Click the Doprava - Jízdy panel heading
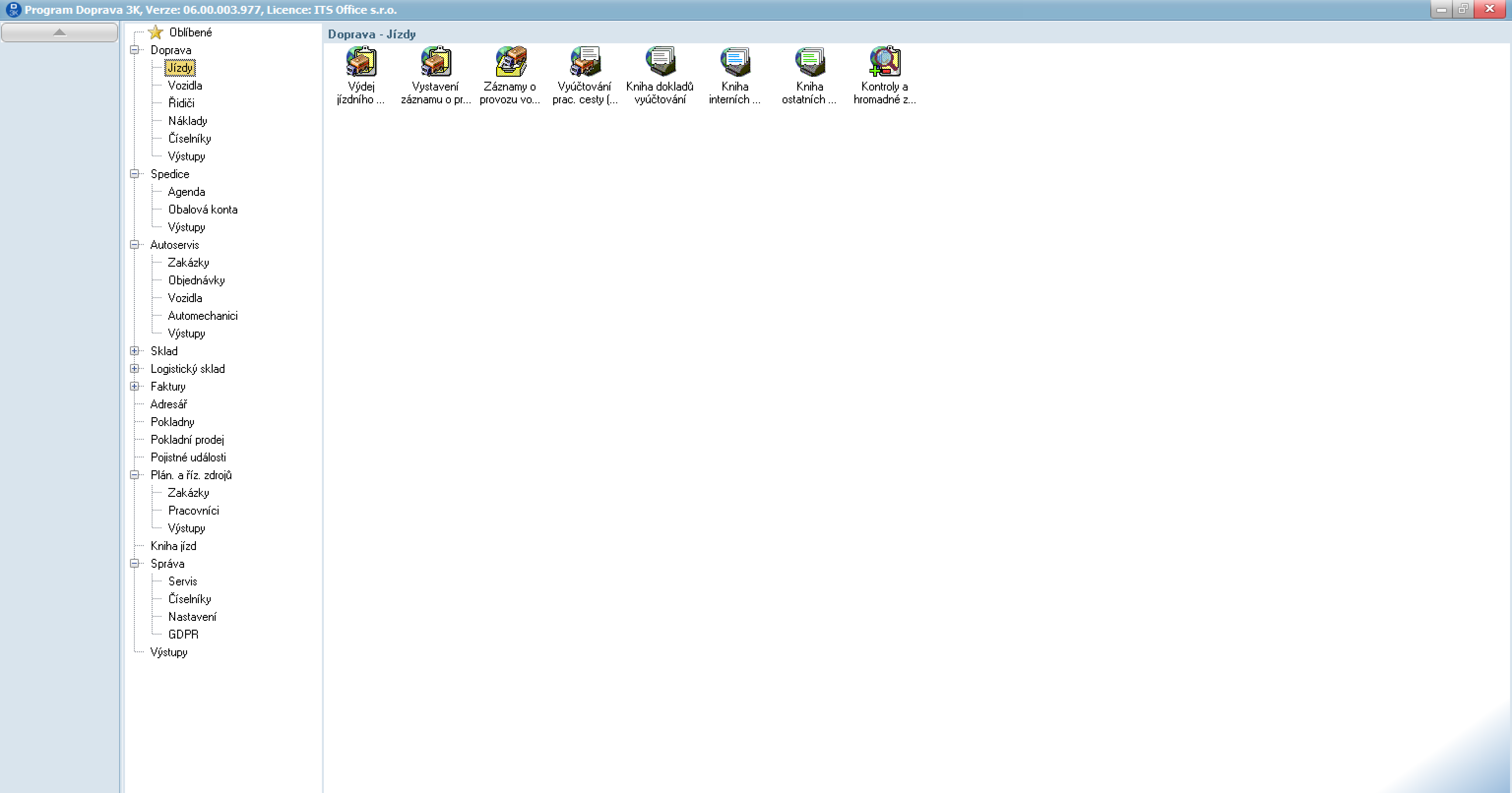 point(372,34)
